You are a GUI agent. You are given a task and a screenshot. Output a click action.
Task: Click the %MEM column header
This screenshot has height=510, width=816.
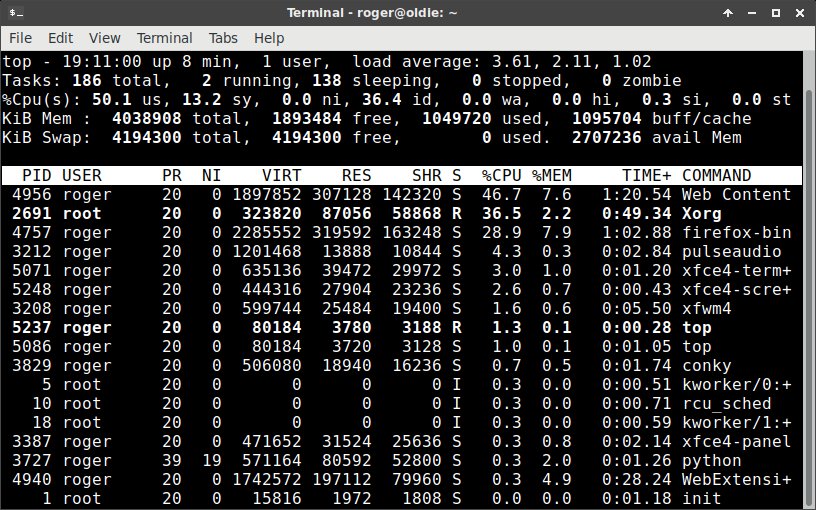552,175
